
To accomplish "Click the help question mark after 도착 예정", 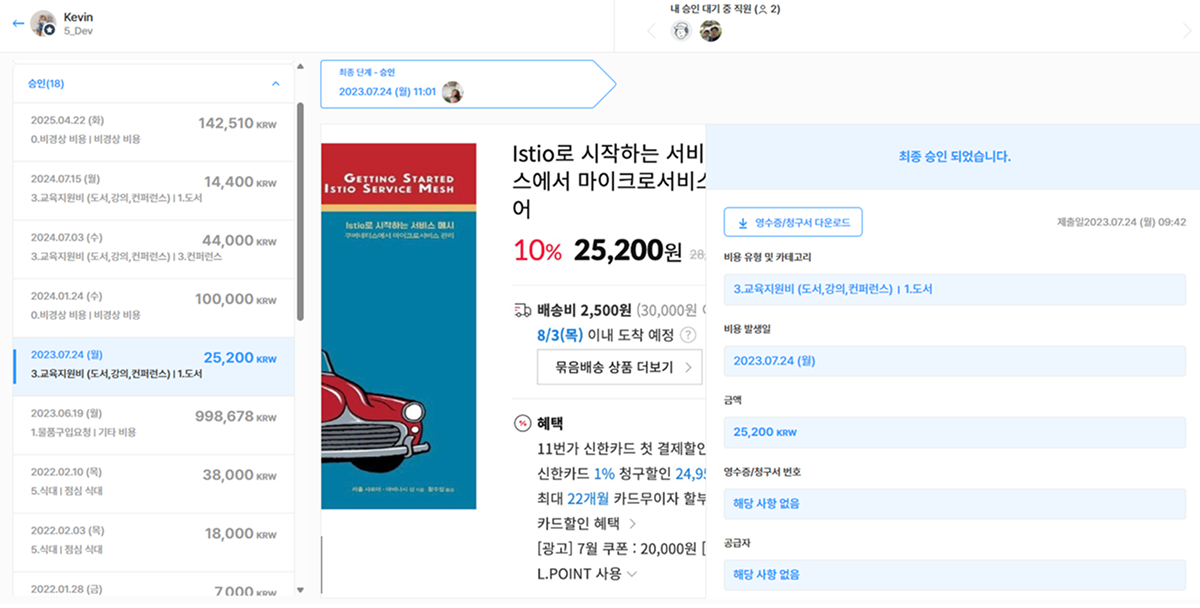I will 688,335.
